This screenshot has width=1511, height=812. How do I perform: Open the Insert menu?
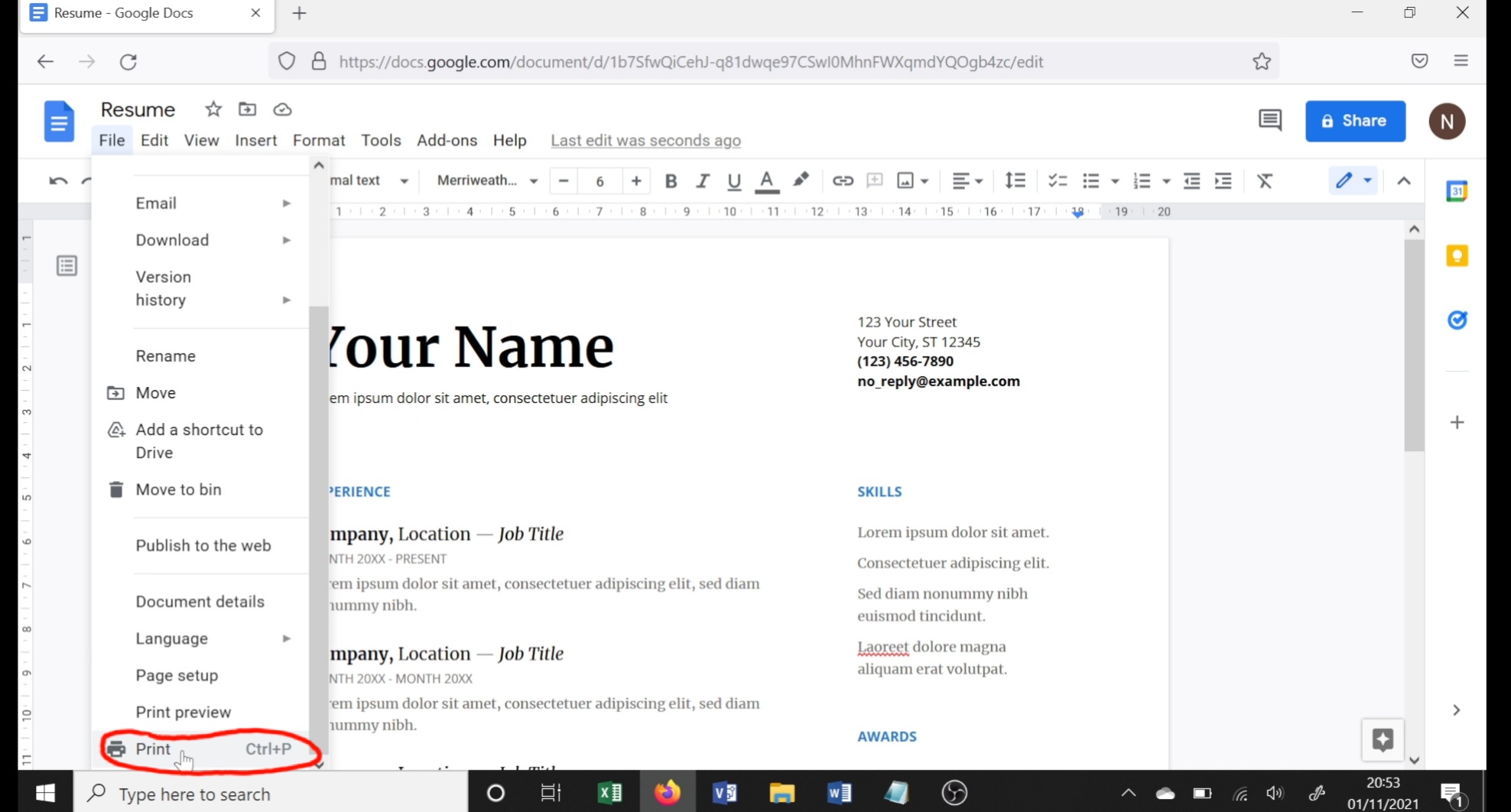click(255, 141)
